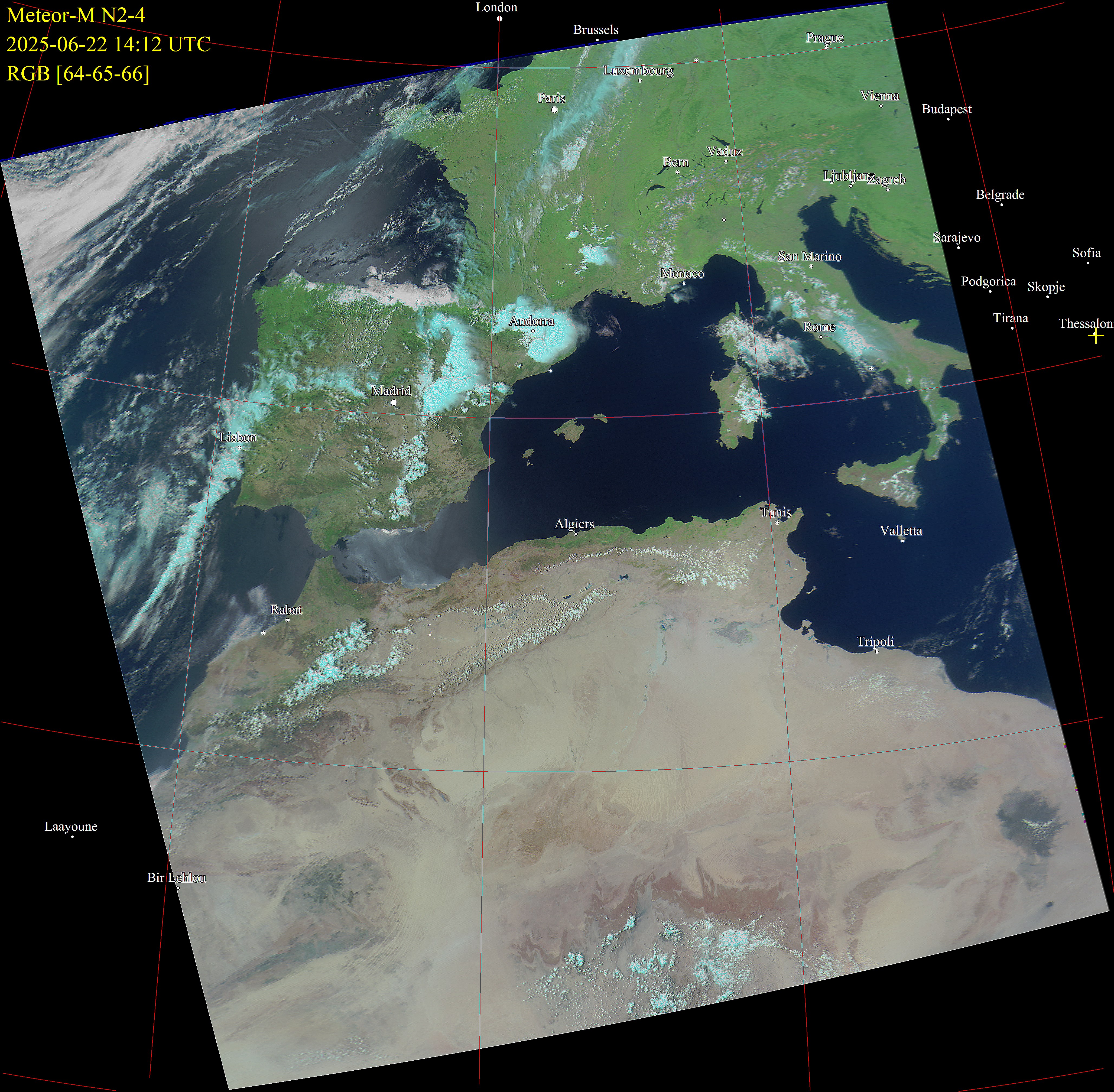Select the Tripoli label
The width and height of the screenshot is (1114, 1092).
tap(875, 642)
